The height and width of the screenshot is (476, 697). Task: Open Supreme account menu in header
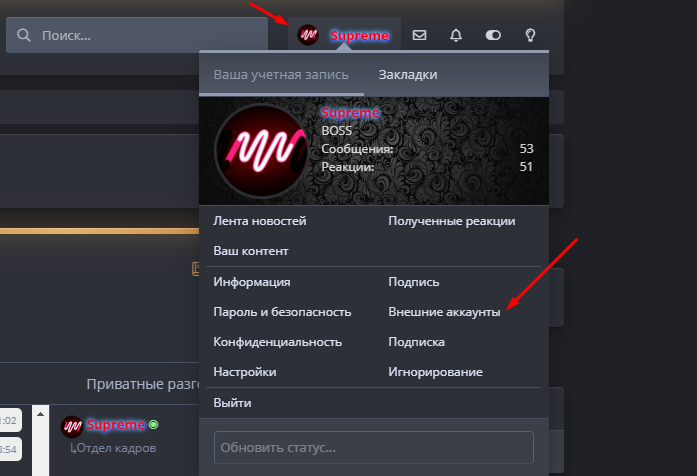[x=344, y=35]
